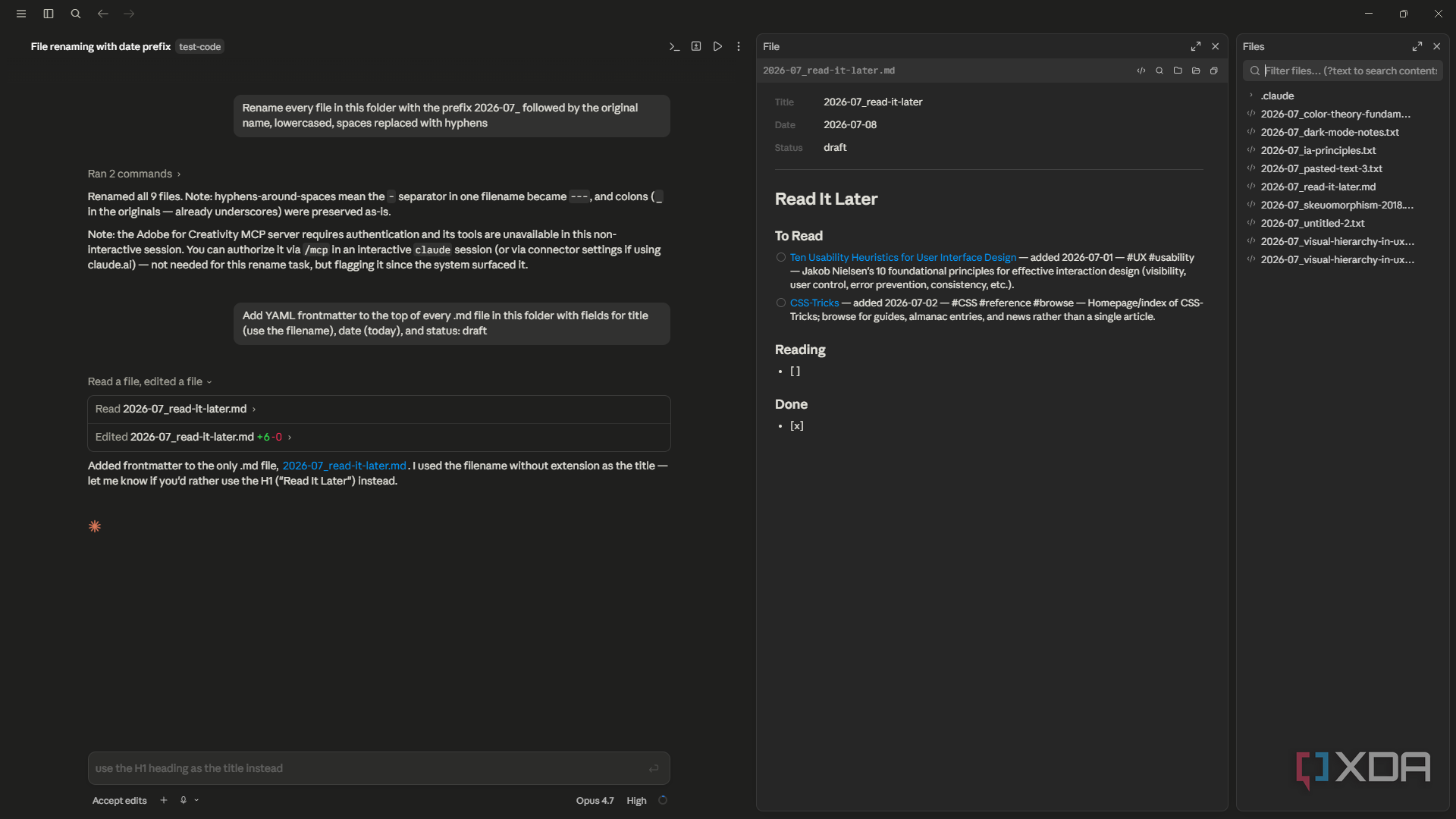
Task: Open 2026-07_ia-principles.txt in file list
Action: coord(1318,151)
